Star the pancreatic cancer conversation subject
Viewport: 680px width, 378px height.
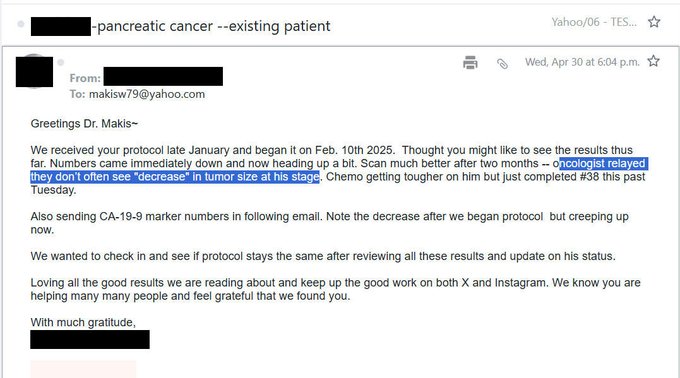point(654,22)
